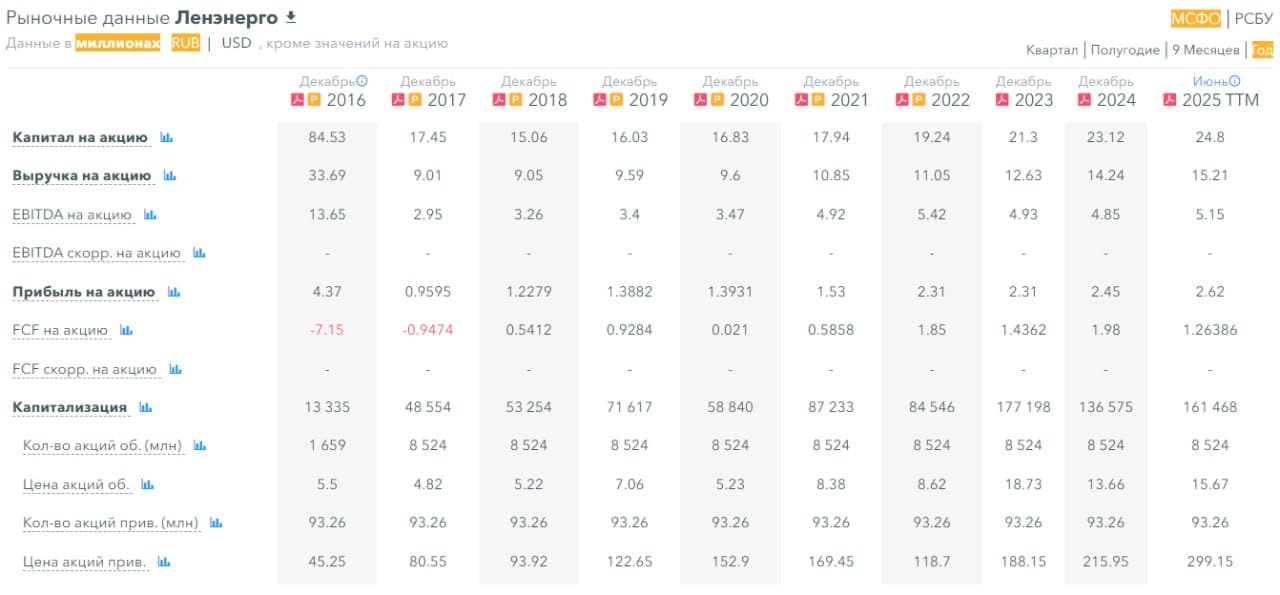Switch currency display to USD
The width and height of the screenshot is (1280, 595).
(x=234, y=43)
